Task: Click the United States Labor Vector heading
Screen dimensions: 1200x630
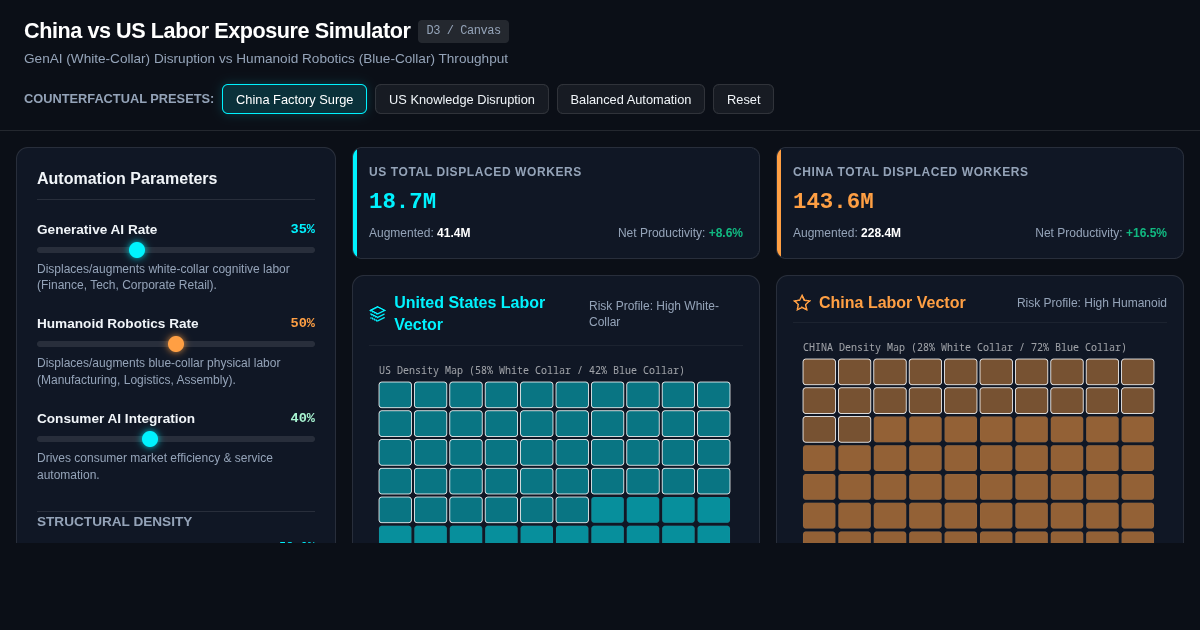Action: tap(470, 314)
